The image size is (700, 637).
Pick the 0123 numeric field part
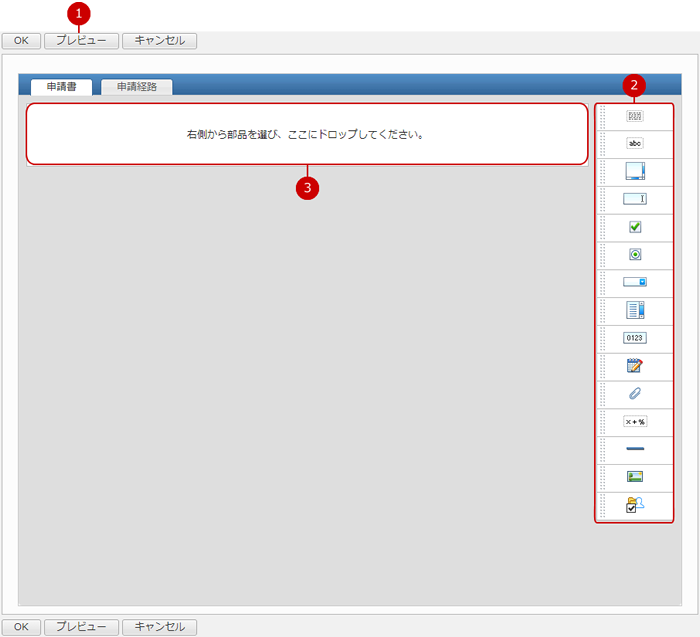[635, 338]
